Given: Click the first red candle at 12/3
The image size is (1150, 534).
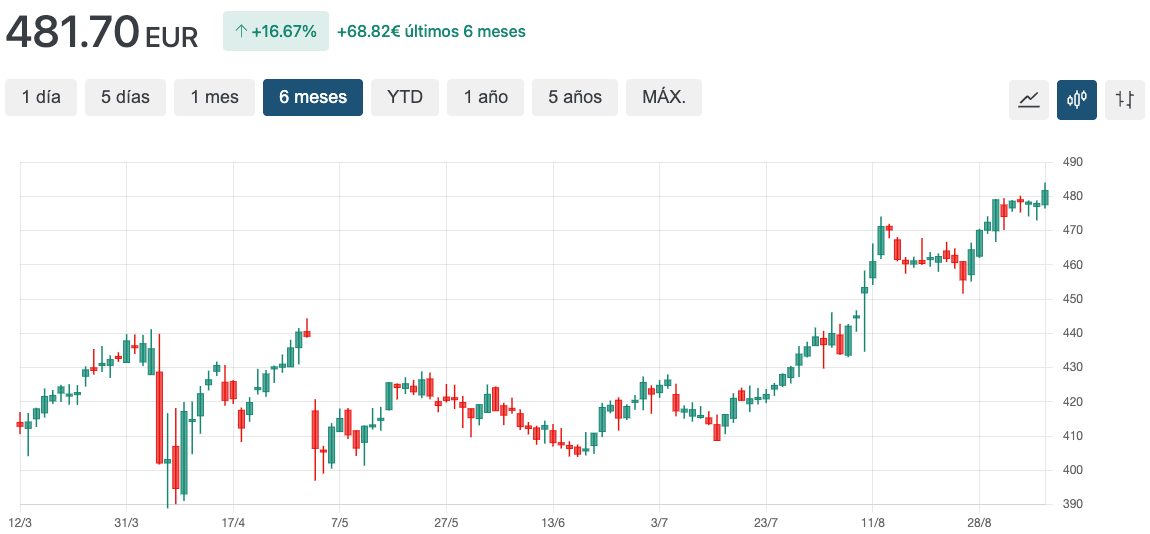Looking at the screenshot, I should click(20, 424).
